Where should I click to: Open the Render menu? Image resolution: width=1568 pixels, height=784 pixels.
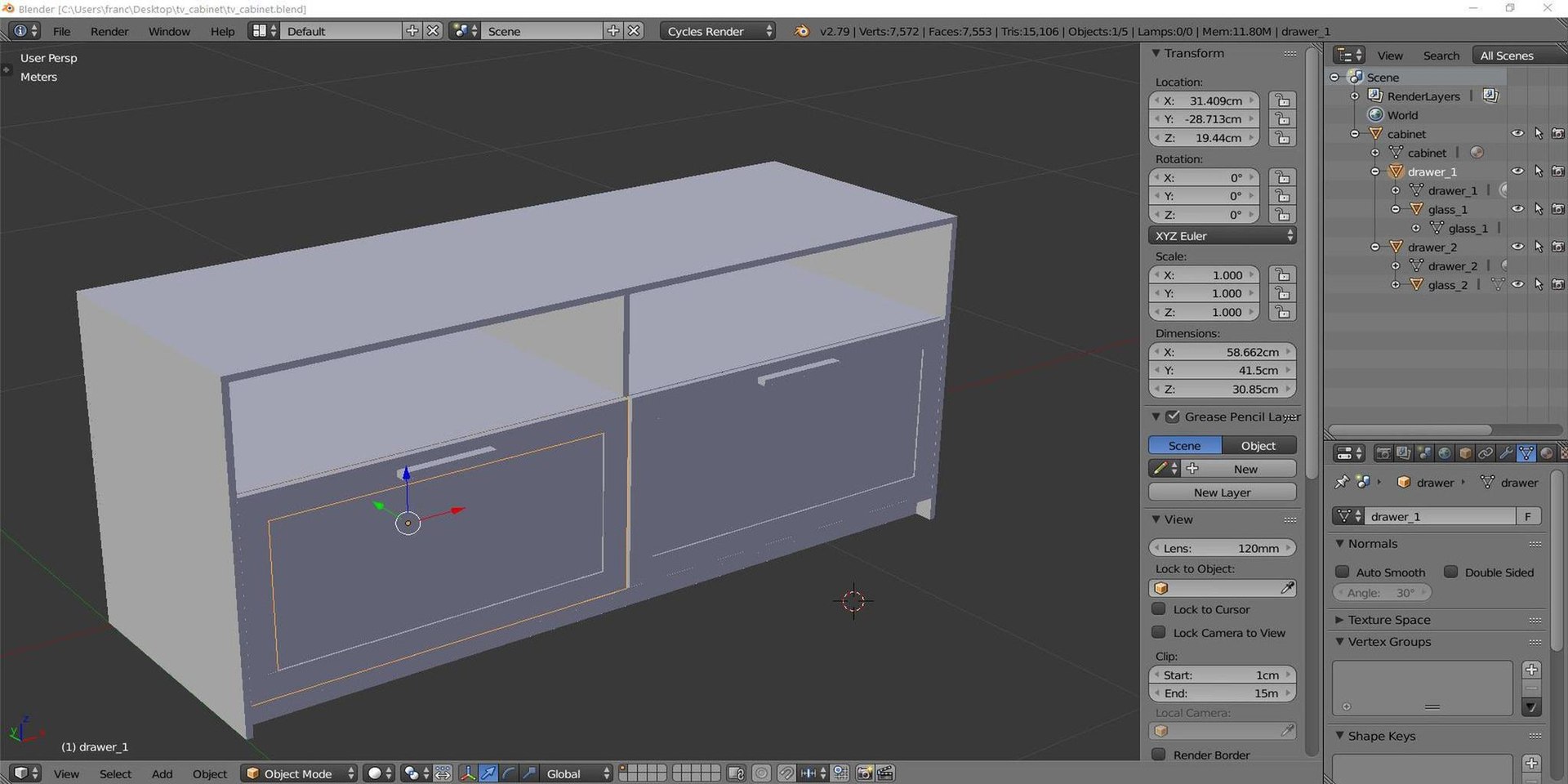pyautogui.click(x=109, y=31)
